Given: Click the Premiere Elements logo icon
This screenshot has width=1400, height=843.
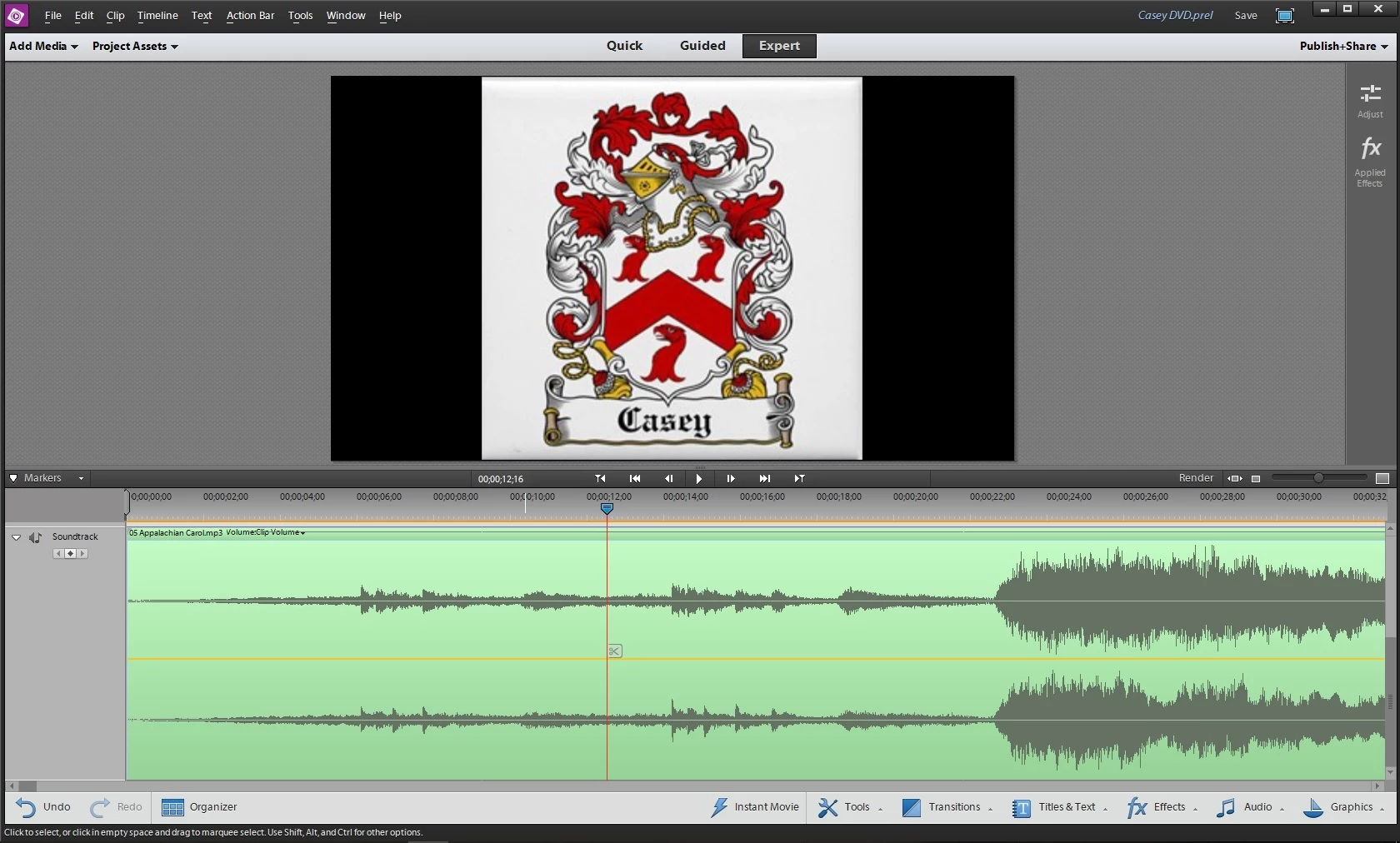Looking at the screenshot, I should (x=16, y=15).
